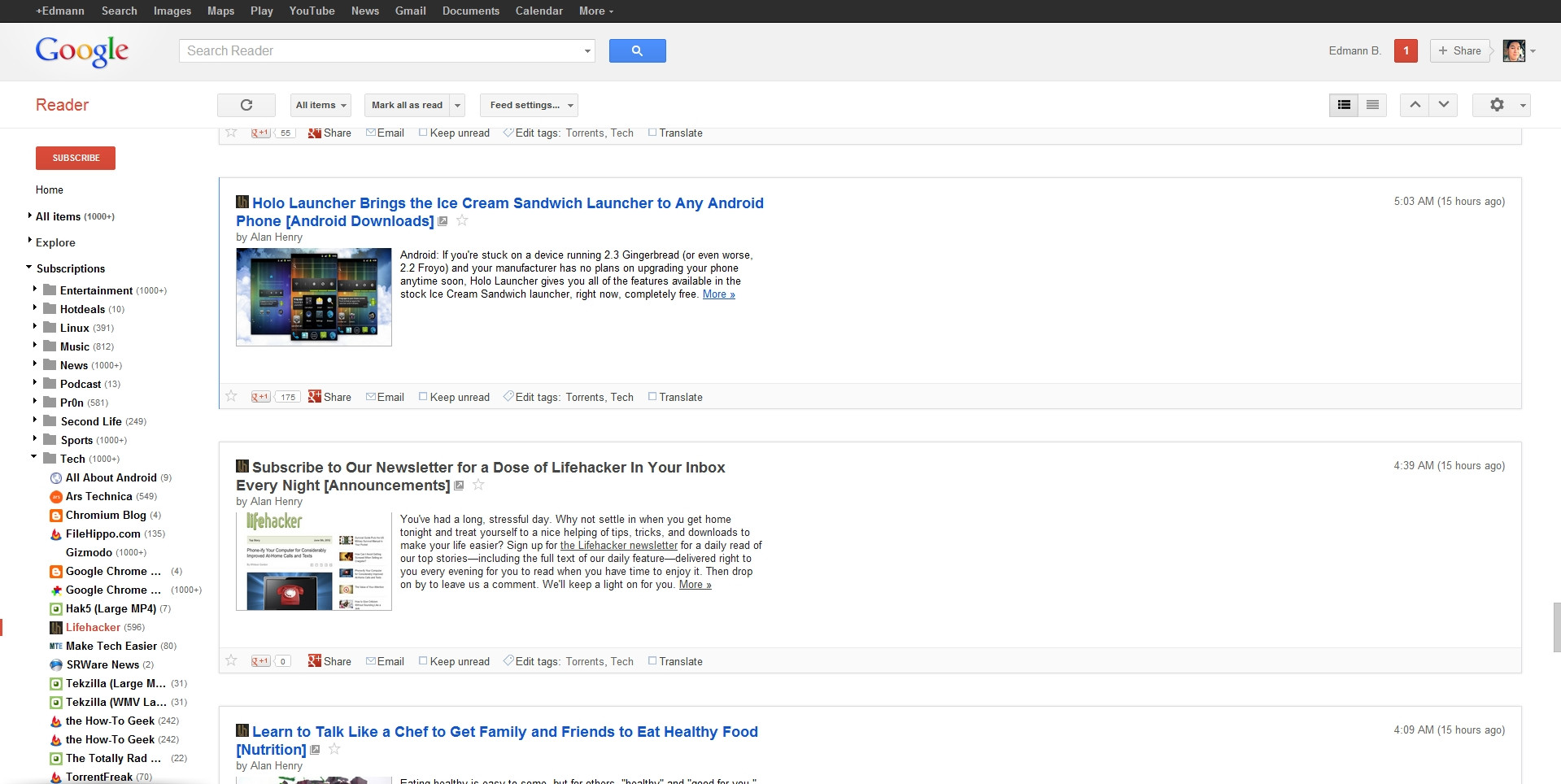The height and width of the screenshot is (784, 1561).
Task: Open the Holo Launcher screenshot thumbnail
Action: (314, 297)
